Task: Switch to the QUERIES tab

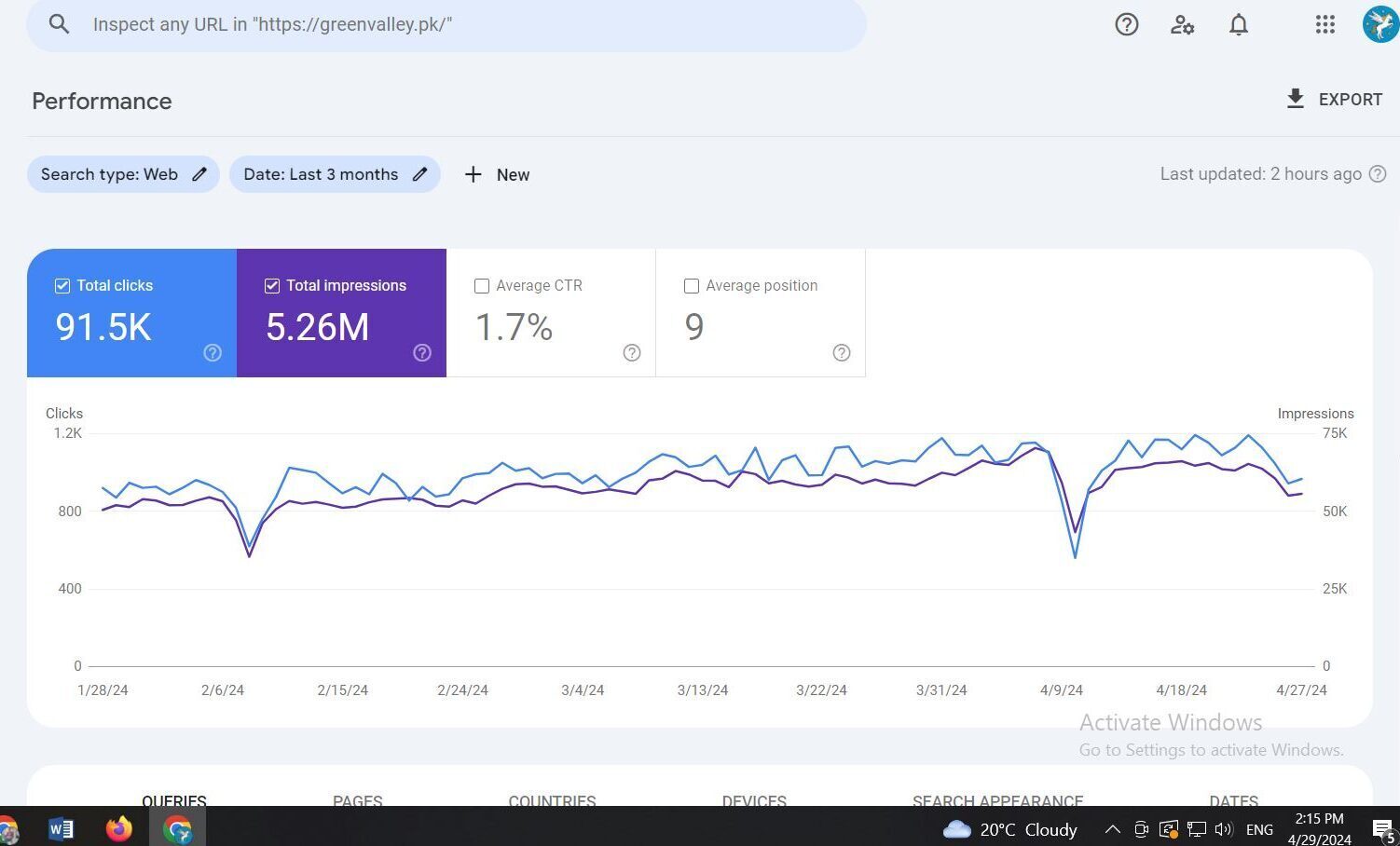Action: (174, 800)
